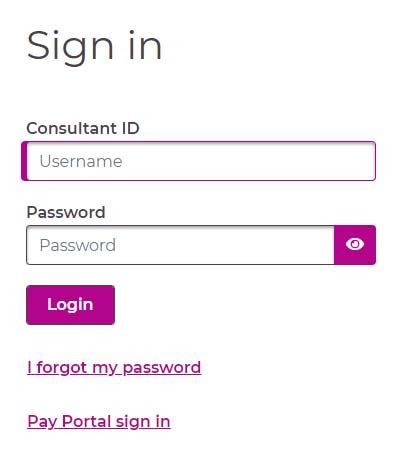
Task: Follow the forgotten password recovery link
Action: pyautogui.click(x=114, y=368)
